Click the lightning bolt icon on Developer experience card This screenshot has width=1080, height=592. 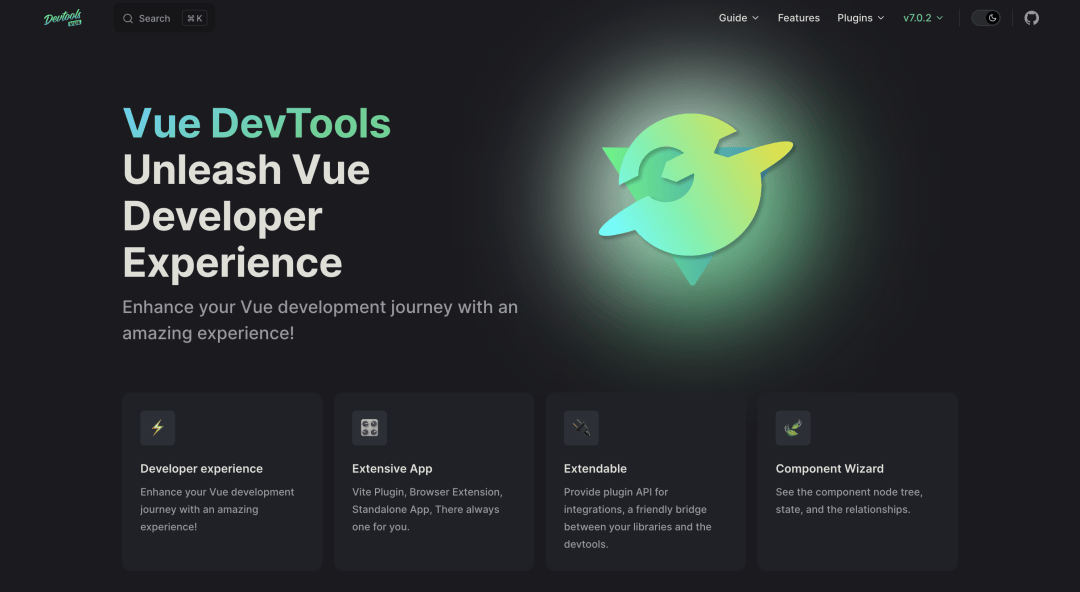(157, 428)
